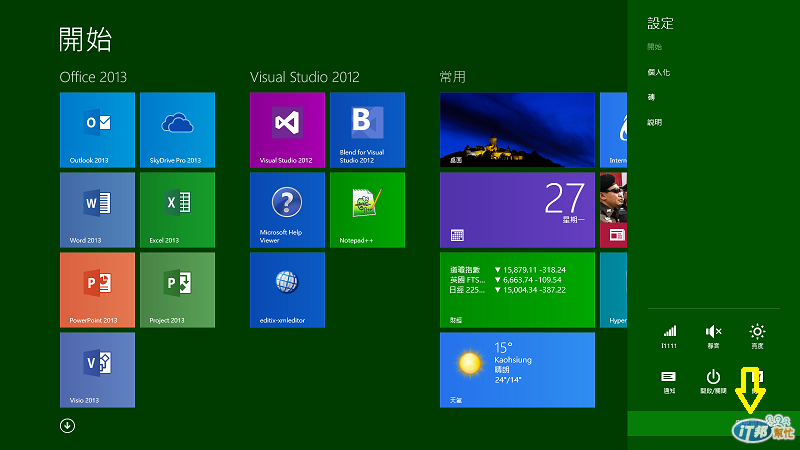Open the Desktop tile with castle image
Image resolution: width=800 pixels, height=450 pixels.
point(517,130)
